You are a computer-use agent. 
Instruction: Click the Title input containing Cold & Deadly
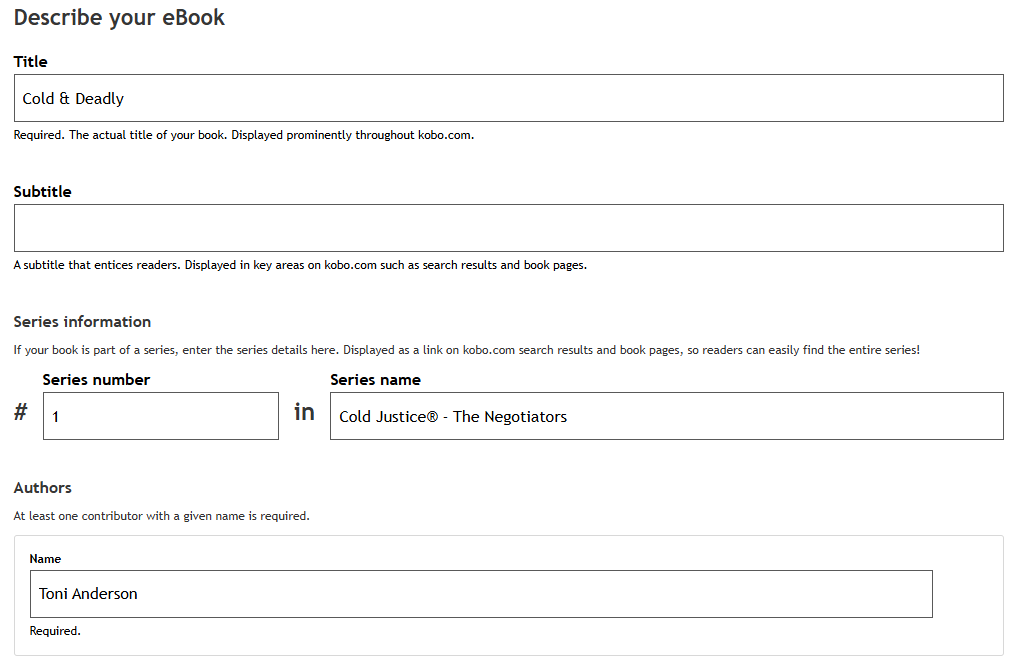click(x=508, y=98)
